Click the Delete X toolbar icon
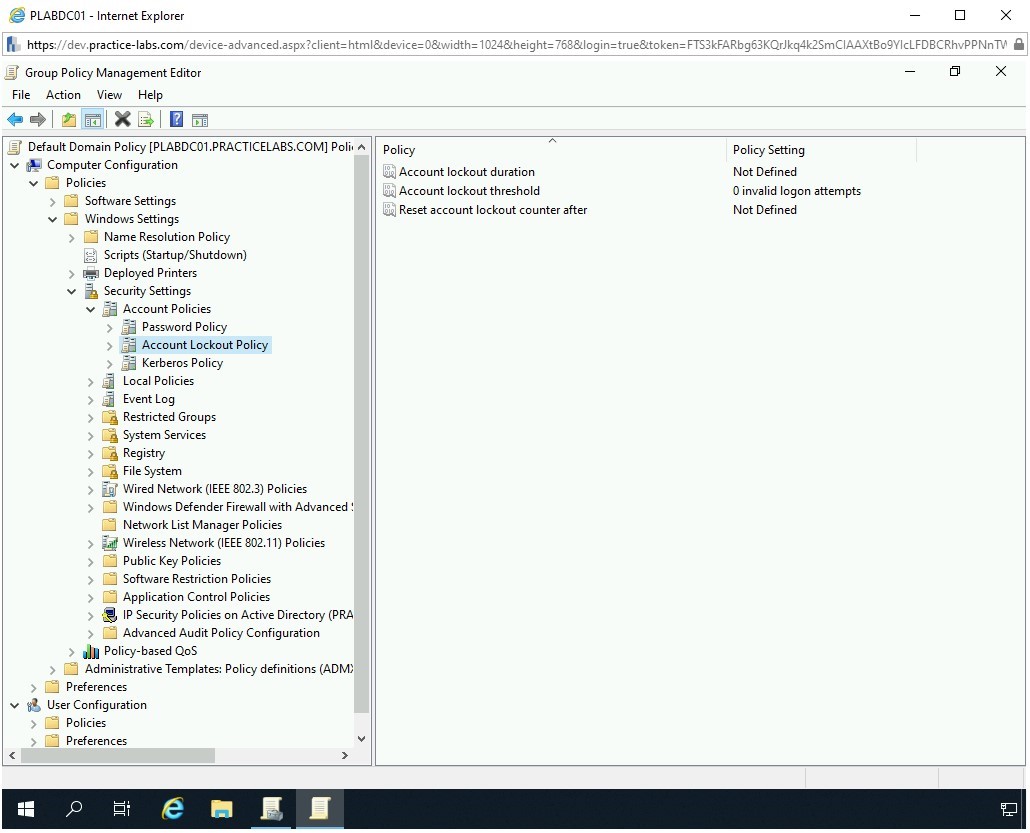Viewport: 1030px width, 833px height. click(x=122, y=120)
